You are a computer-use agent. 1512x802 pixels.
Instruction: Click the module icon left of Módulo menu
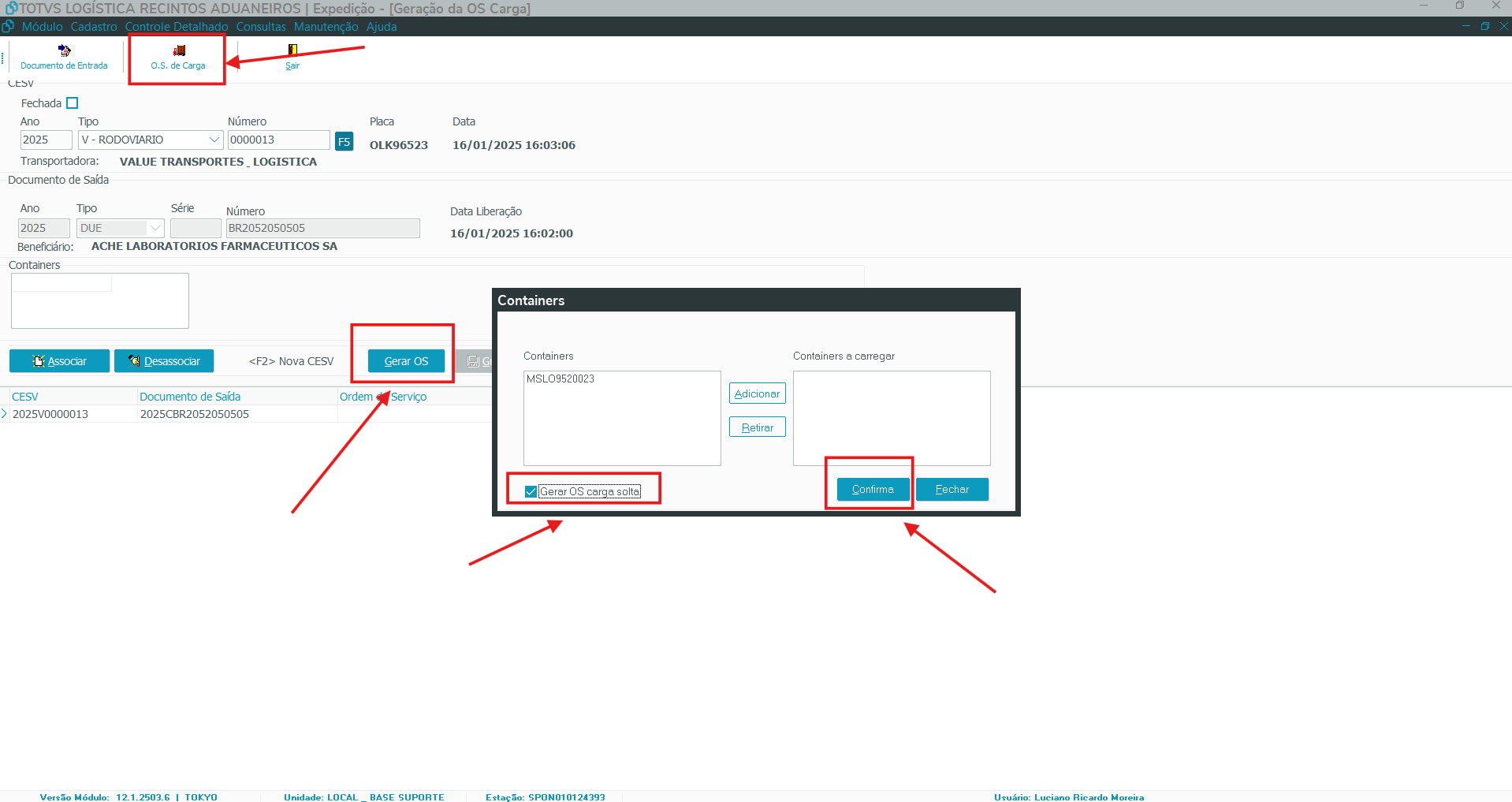click(8, 26)
